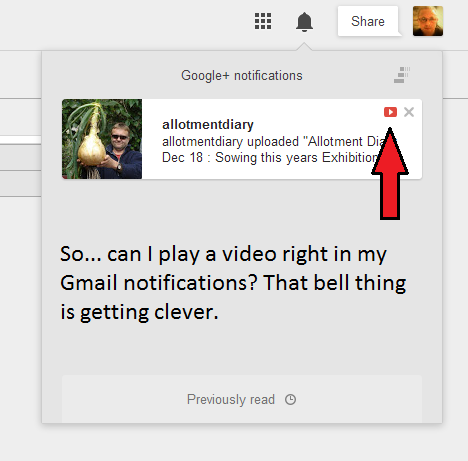Dismiss the allotmentdiary notification
This screenshot has width=468, height=461.
click(409, 112)
